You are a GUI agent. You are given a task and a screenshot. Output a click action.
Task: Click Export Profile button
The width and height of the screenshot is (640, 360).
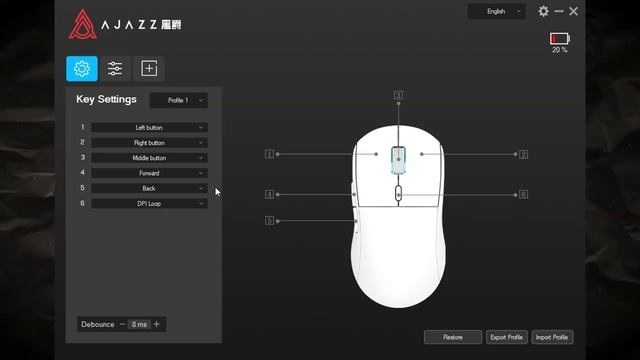[507, 338]
